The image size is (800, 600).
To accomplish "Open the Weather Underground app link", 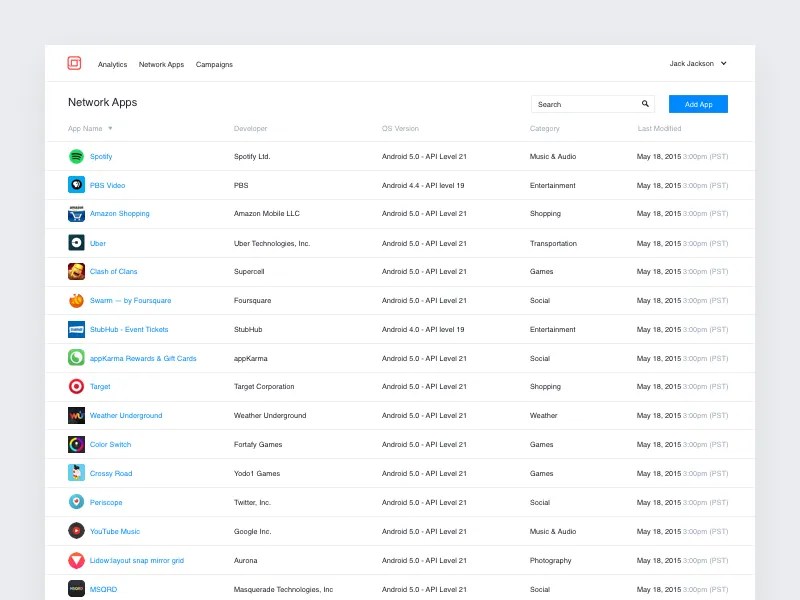I will pyautogui.click(x=126, y=415).
